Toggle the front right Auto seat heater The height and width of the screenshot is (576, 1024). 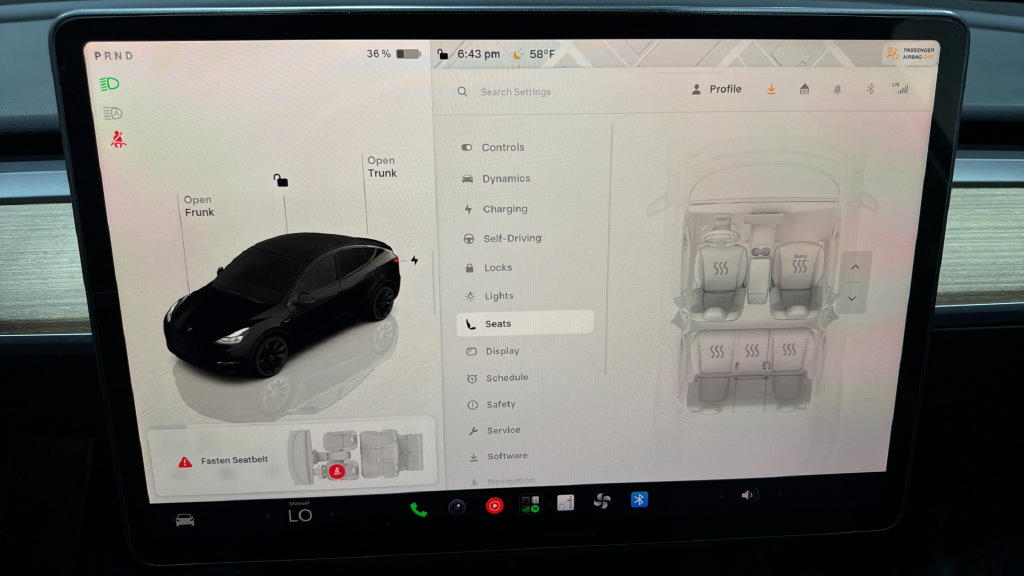point(799,264)
